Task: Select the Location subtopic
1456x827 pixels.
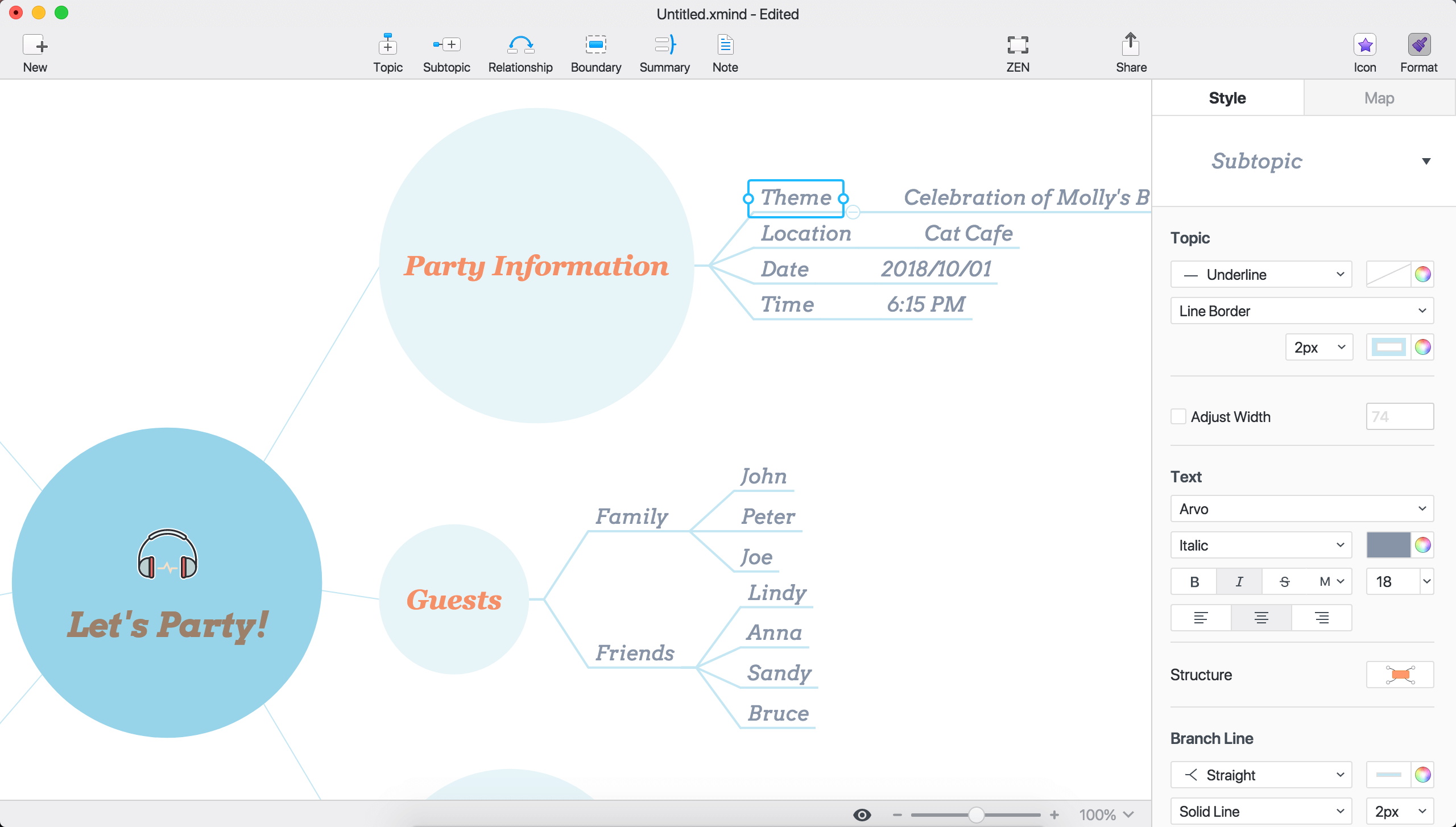Action: coord(806,233)
